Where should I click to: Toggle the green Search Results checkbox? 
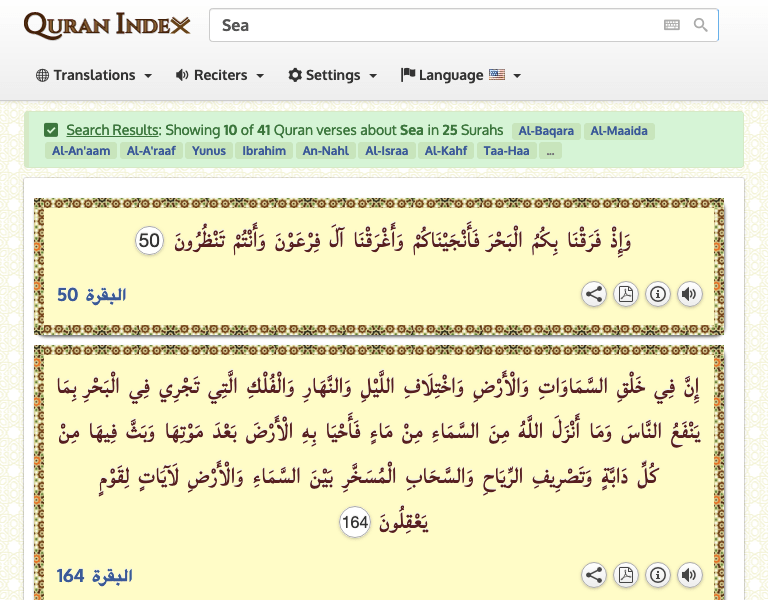pyautogui.click(x=51, y=130)
